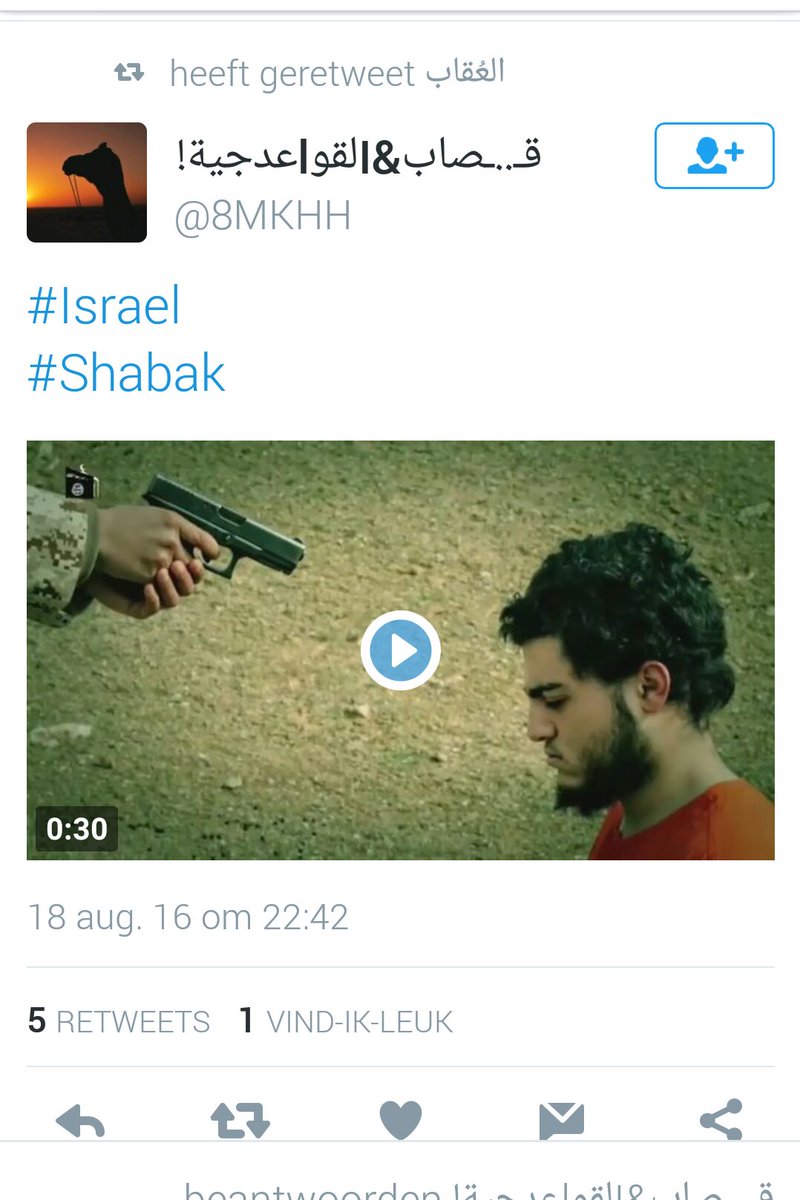This screenshot has height=1200, width=800.
Task: Open the #Israel hashtag
Action: tap(104, 306)
